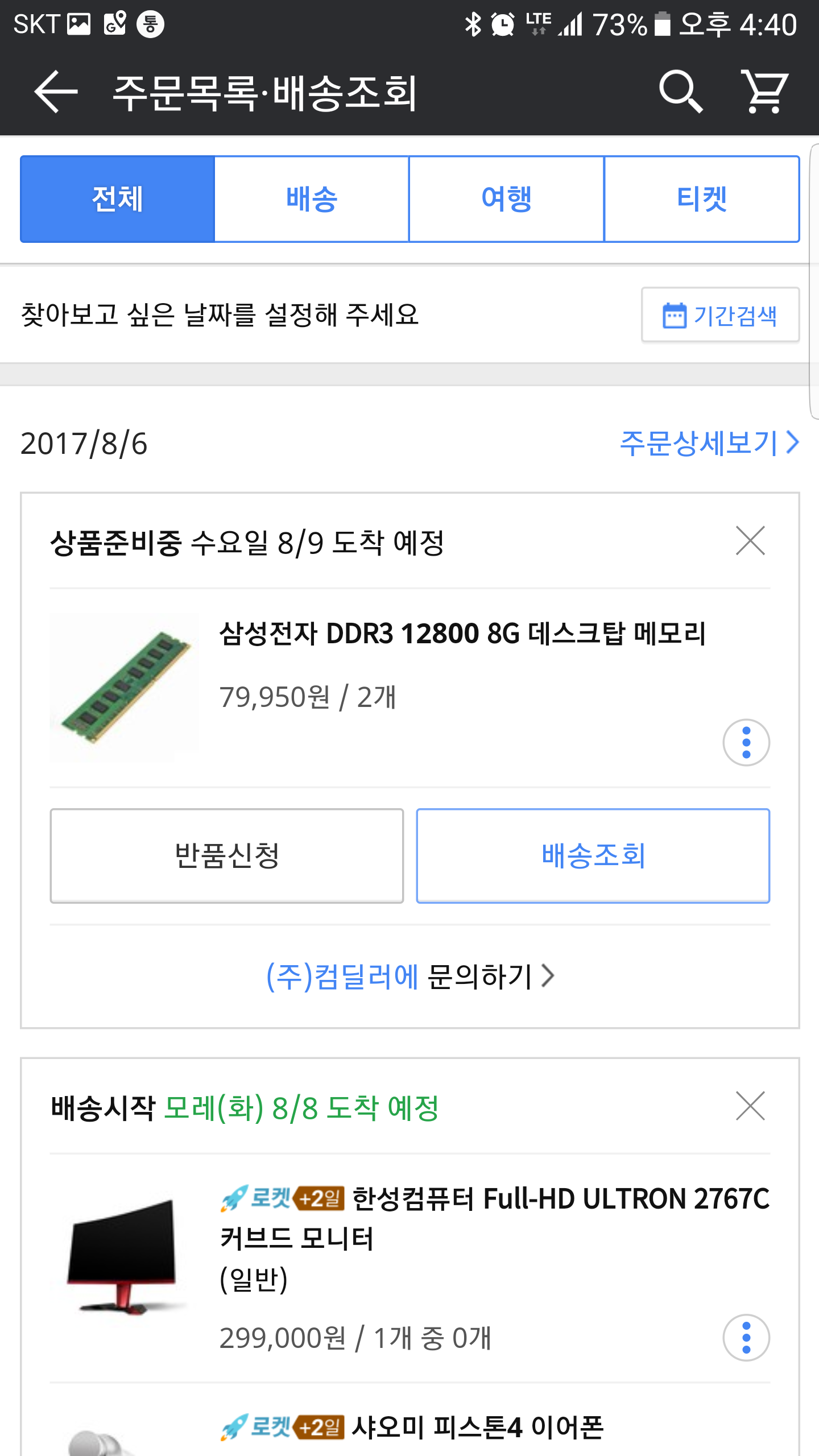The image size is (819, 1456).
Task: Switch to the 티켓 tab
Action: [701, 199]
